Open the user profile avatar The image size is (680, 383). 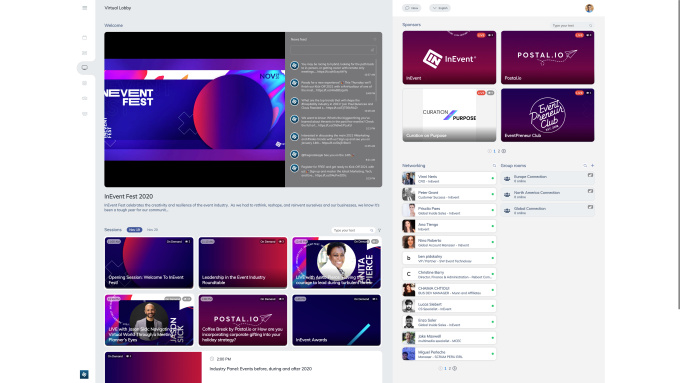[x=589, y=8]
